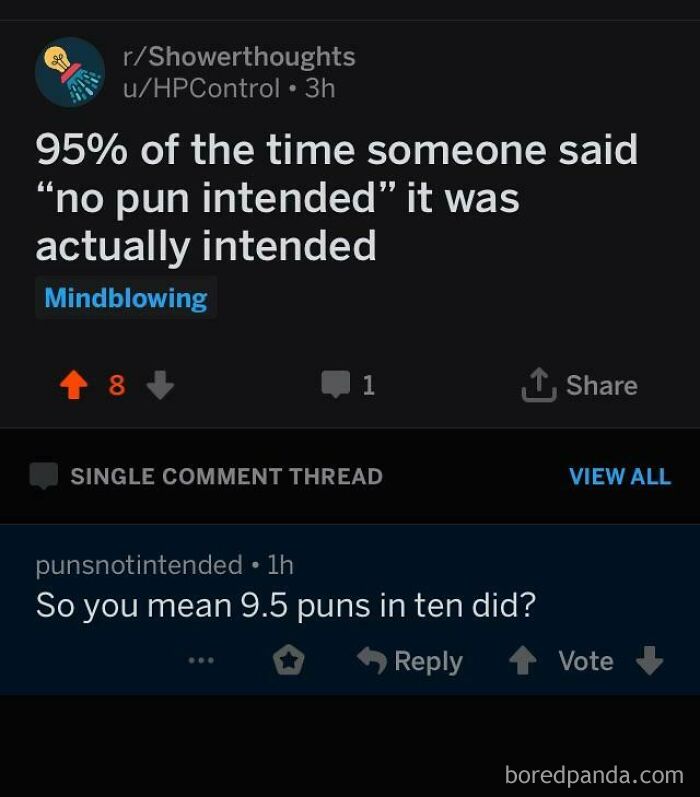The height and width of the screenshot is (797, 700).
Task: Tap the Share label text
Action: pos(601,386)
